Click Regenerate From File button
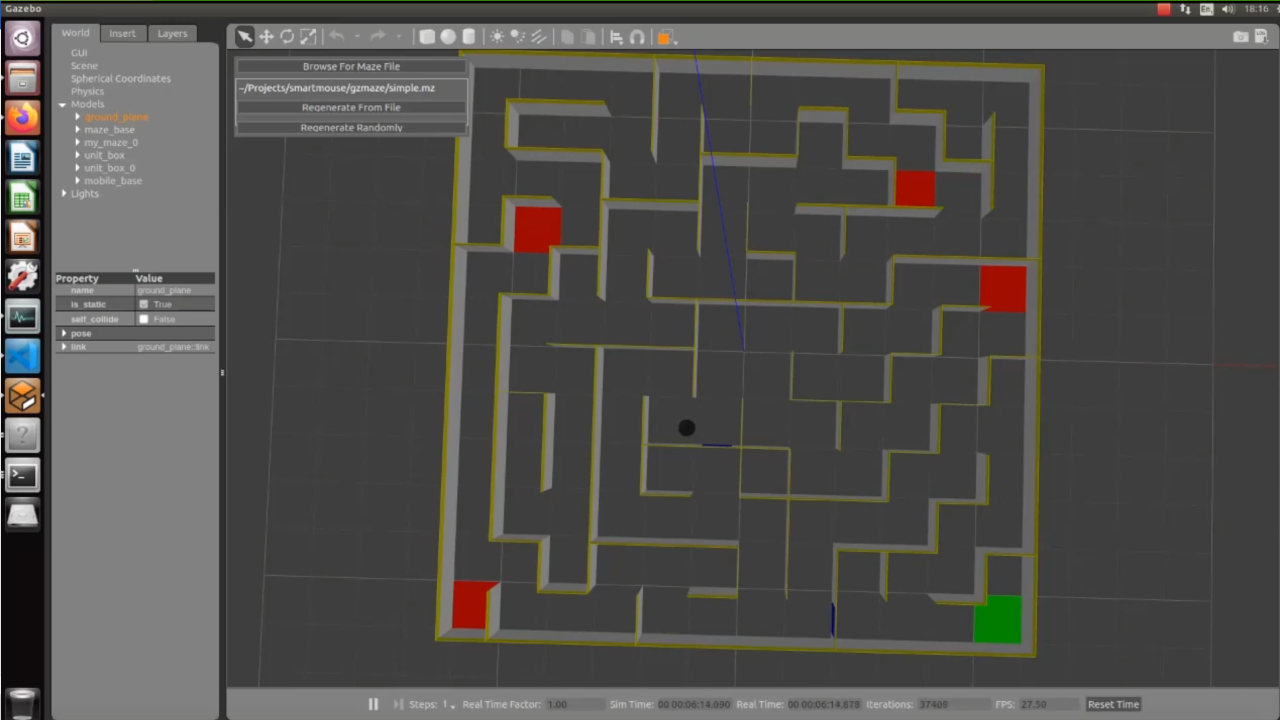The width and height of the screenshot is (1280, 720). click(351, 107)
